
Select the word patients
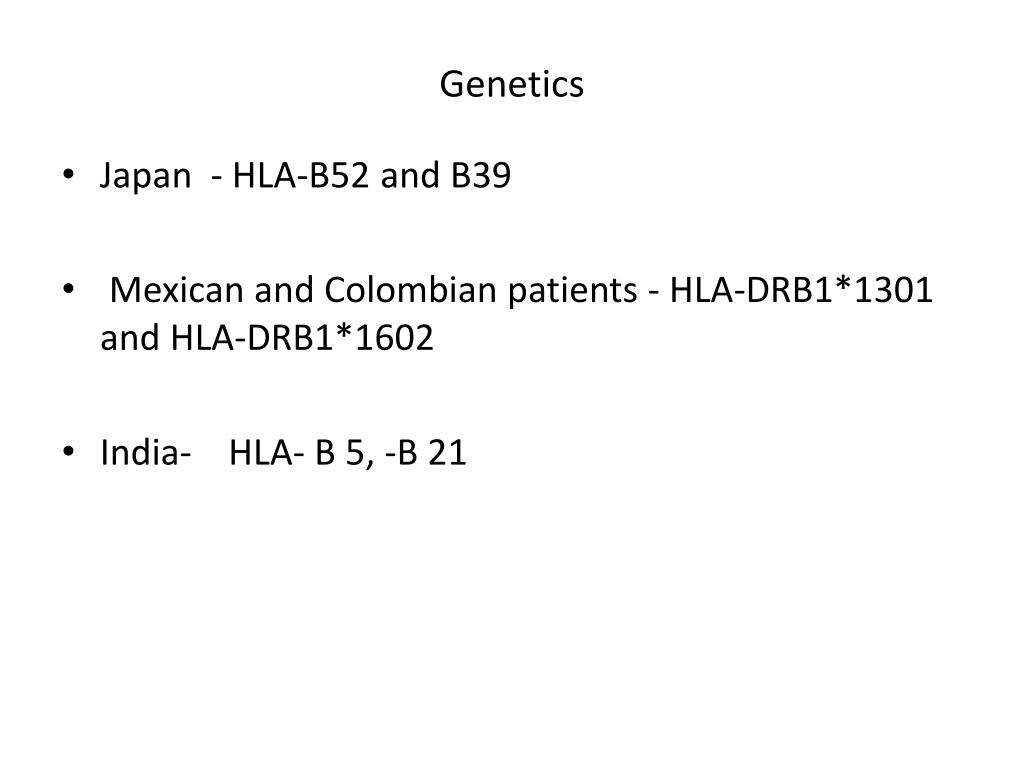[x=573, y=291]
